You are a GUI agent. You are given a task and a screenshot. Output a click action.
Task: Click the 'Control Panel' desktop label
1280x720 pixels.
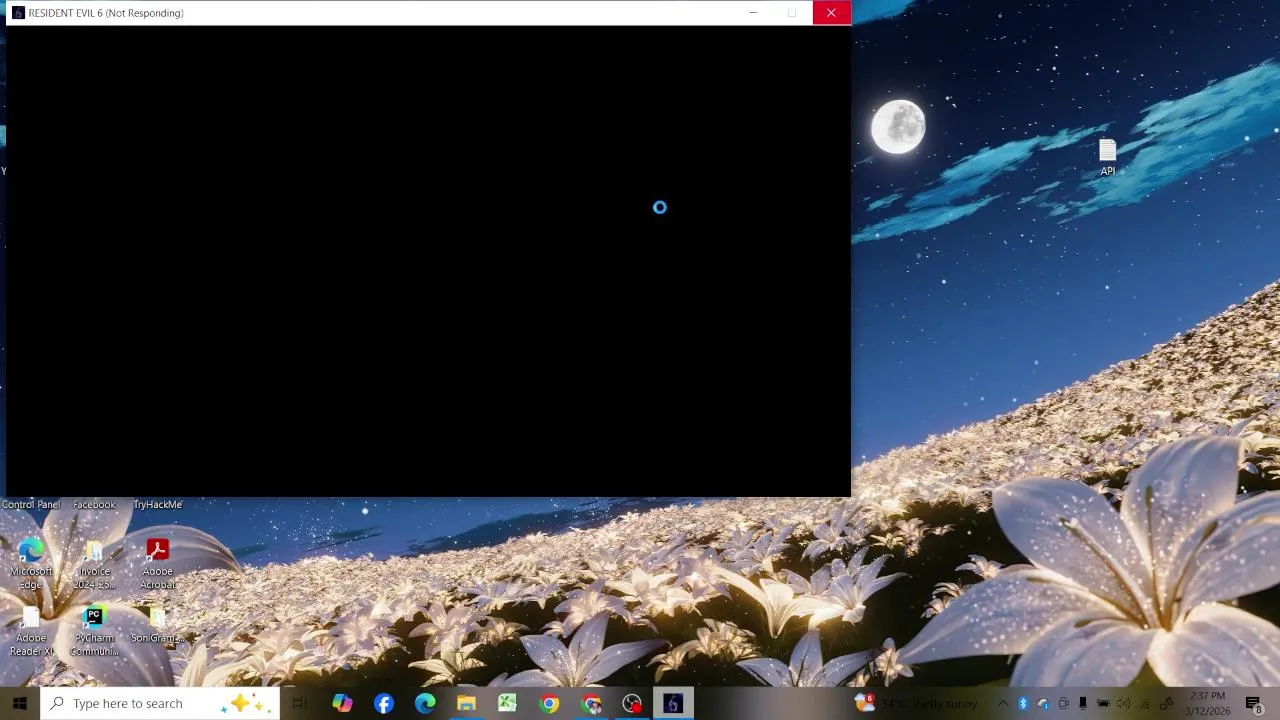click(x=31, y=505)
